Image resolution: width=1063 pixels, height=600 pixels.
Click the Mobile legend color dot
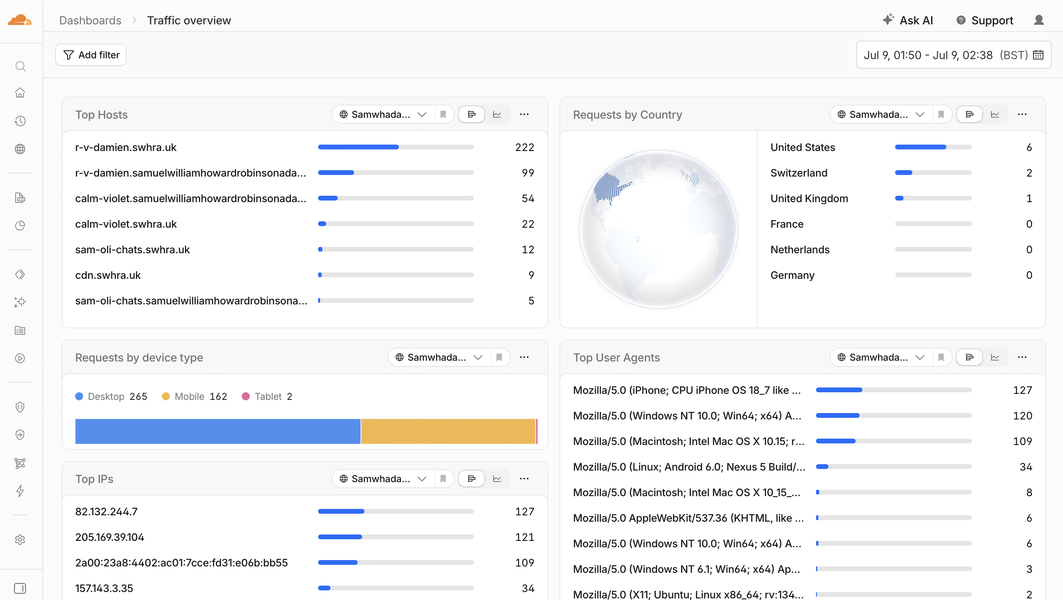tap(165, 397)
